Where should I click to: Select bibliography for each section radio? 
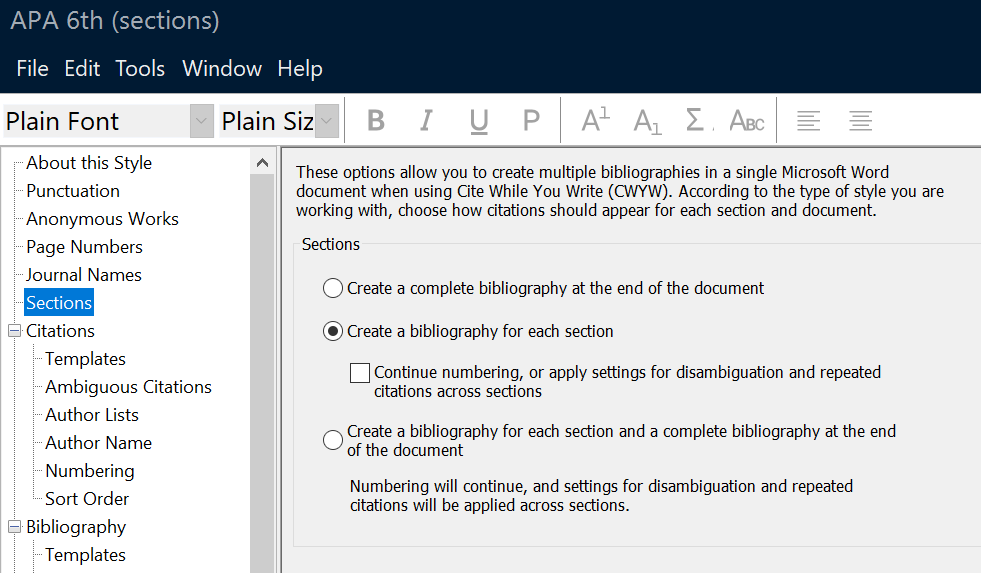(x=333, y=331)
